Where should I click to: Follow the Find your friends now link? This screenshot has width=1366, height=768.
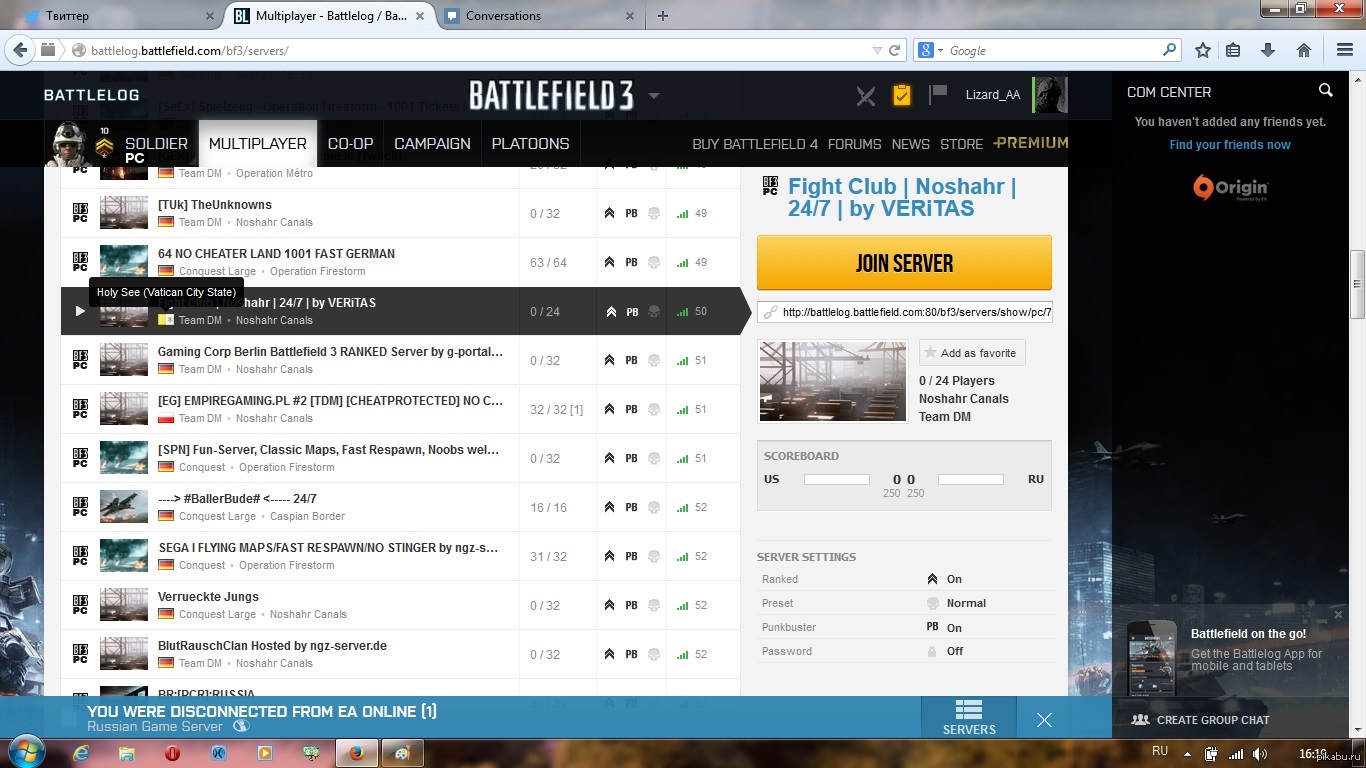[x=1230, y=145]
